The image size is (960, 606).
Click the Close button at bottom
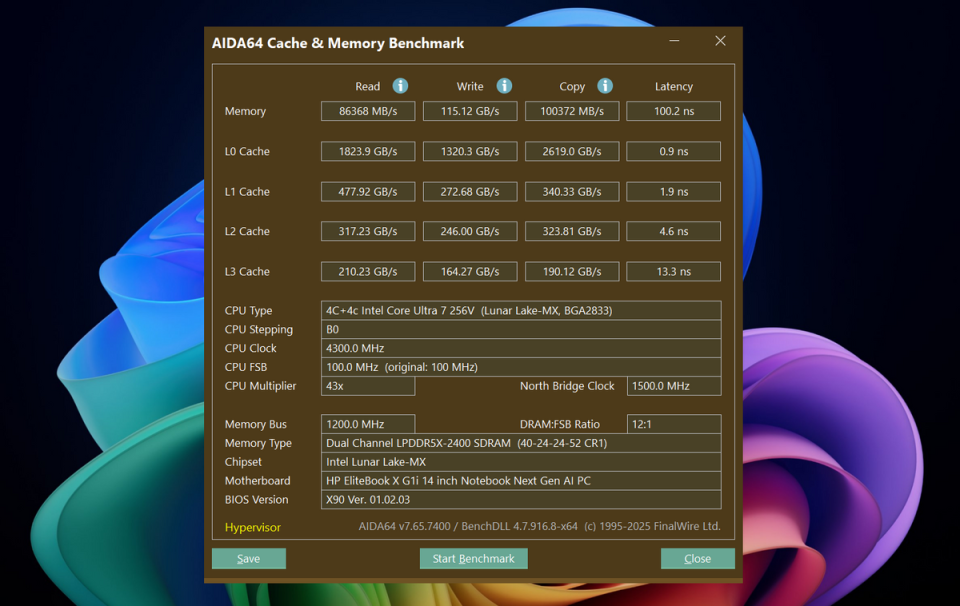(697, 558)
